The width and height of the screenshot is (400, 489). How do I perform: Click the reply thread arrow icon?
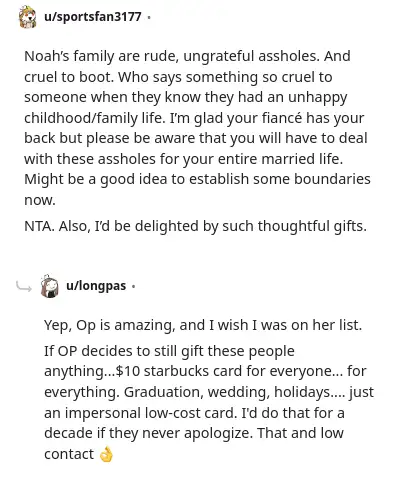click(x=24, y=286)
